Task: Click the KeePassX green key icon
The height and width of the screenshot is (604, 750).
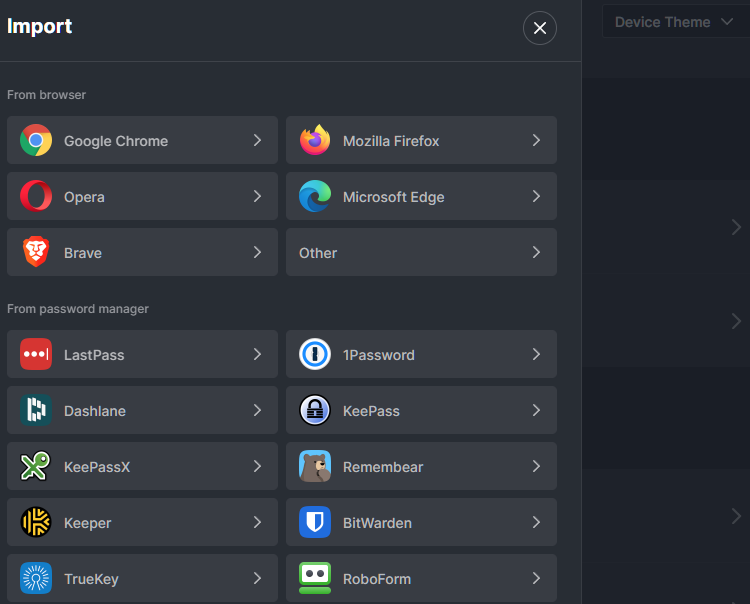Action: coord(36,466)
